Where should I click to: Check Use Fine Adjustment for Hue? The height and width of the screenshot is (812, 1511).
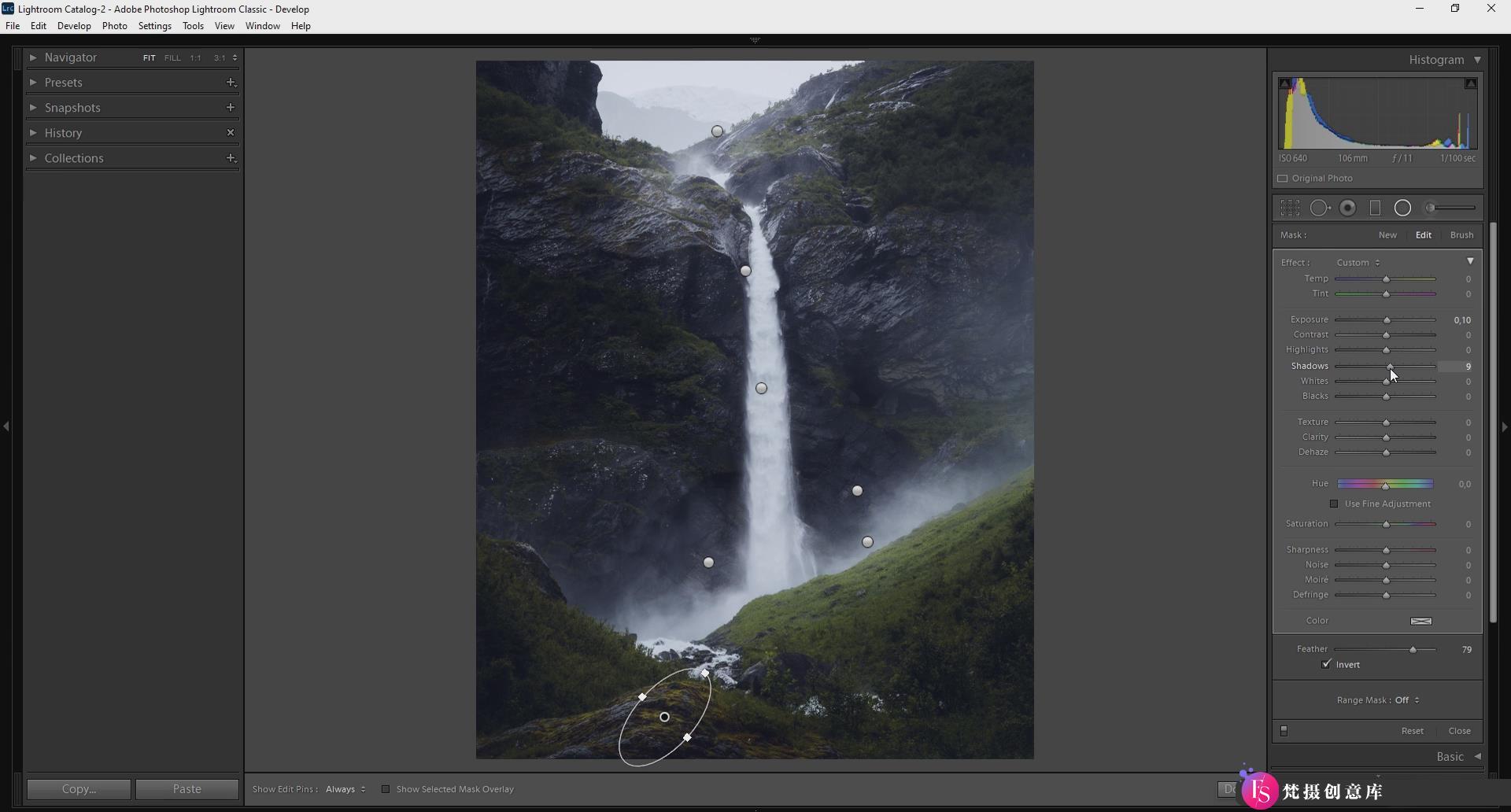(1334, 504)
